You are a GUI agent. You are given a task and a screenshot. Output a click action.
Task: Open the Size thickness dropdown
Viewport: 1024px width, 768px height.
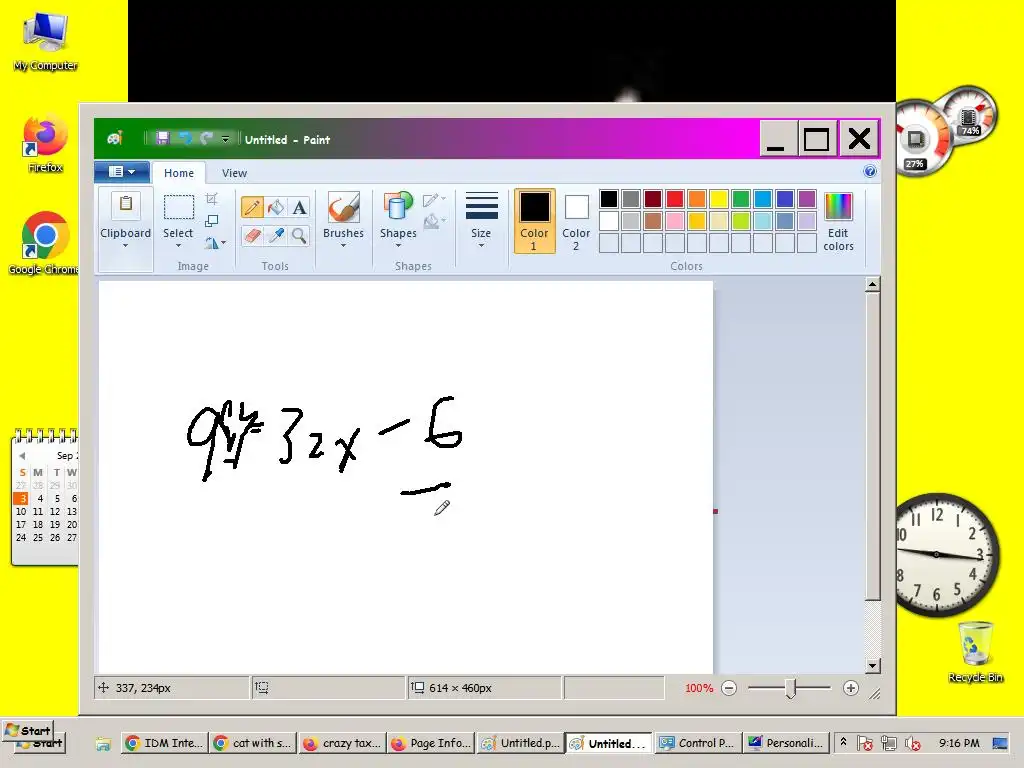click(x=481, y=220)
